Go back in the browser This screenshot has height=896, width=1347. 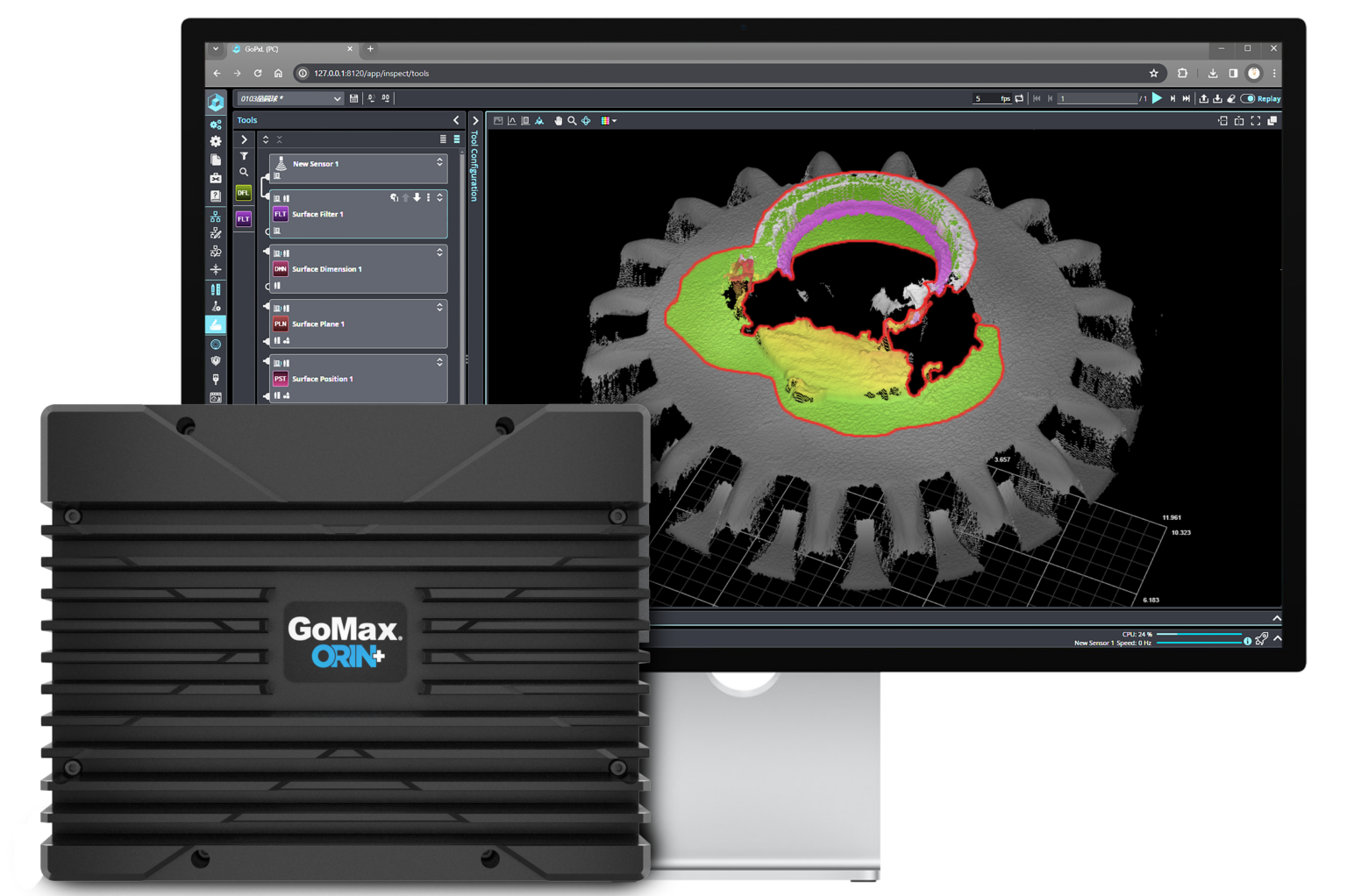coord(217,74)
